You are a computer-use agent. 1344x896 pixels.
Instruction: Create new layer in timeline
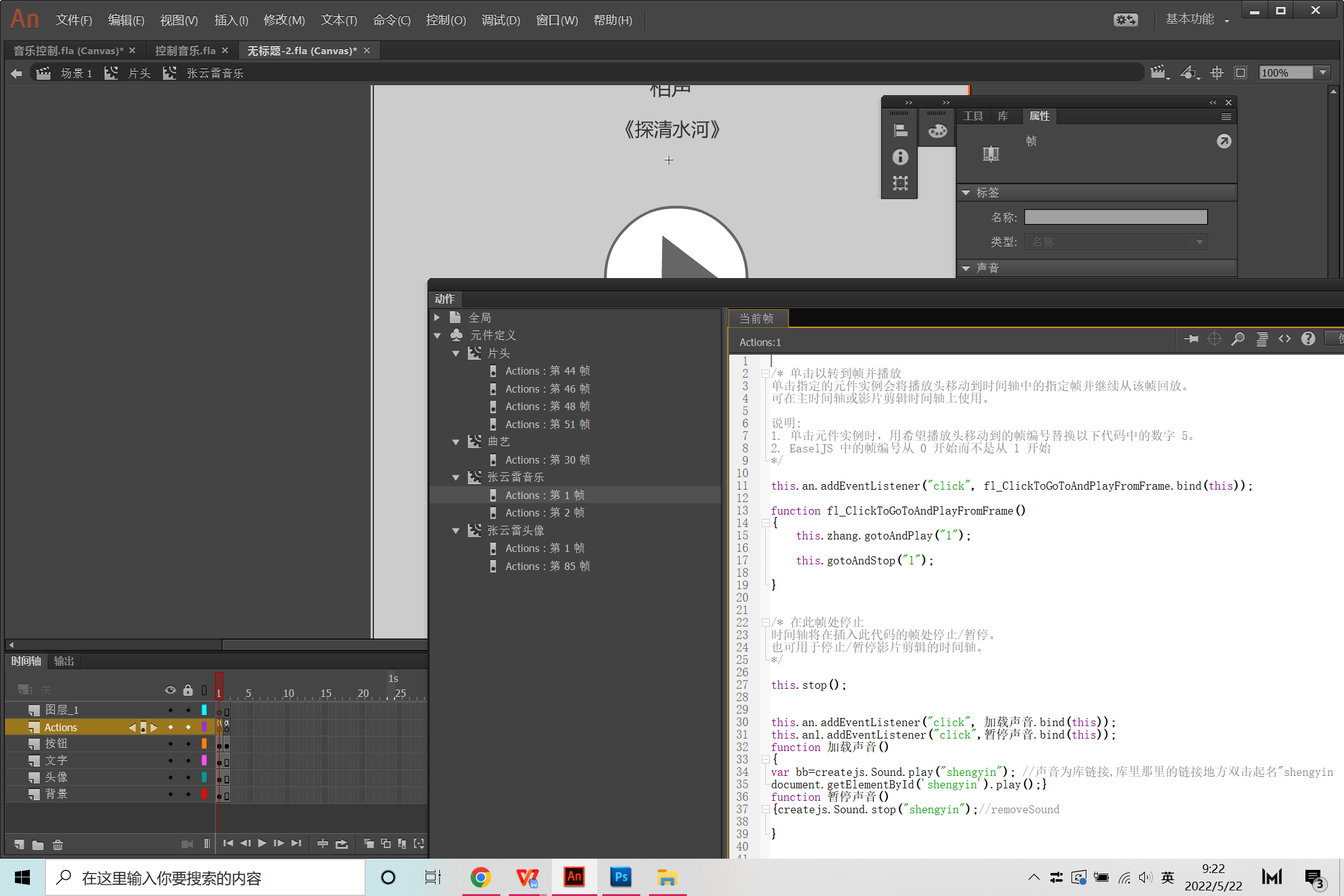(x=19, y=844)
